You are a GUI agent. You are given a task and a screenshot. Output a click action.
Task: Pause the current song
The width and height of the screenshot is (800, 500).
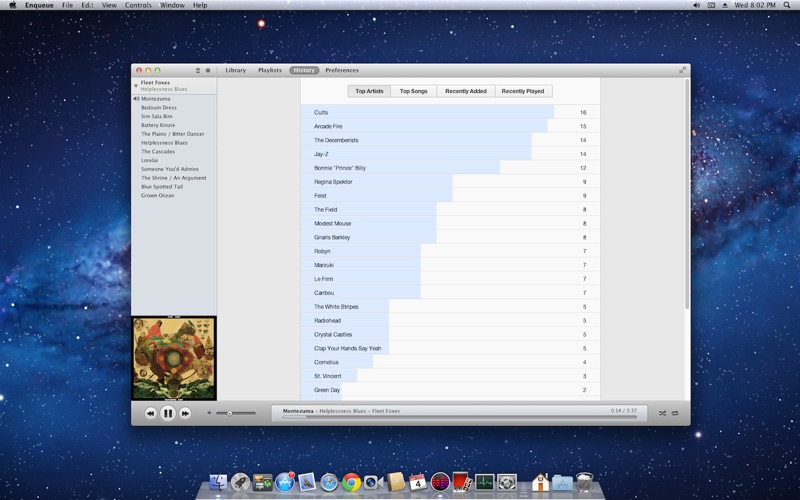tap(167, 413)
